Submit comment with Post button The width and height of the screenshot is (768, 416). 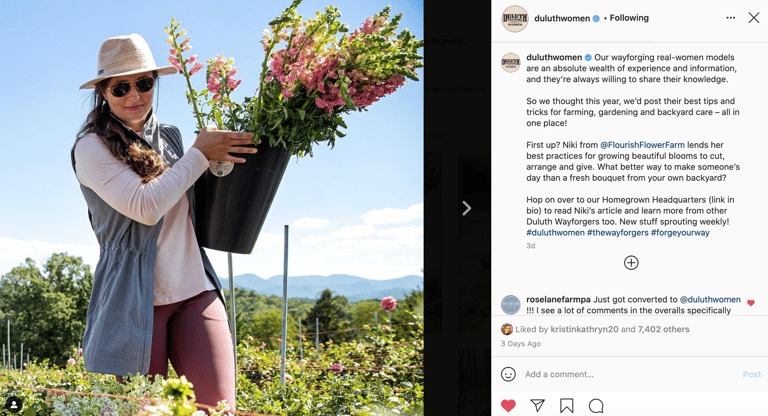click(751, 374)
